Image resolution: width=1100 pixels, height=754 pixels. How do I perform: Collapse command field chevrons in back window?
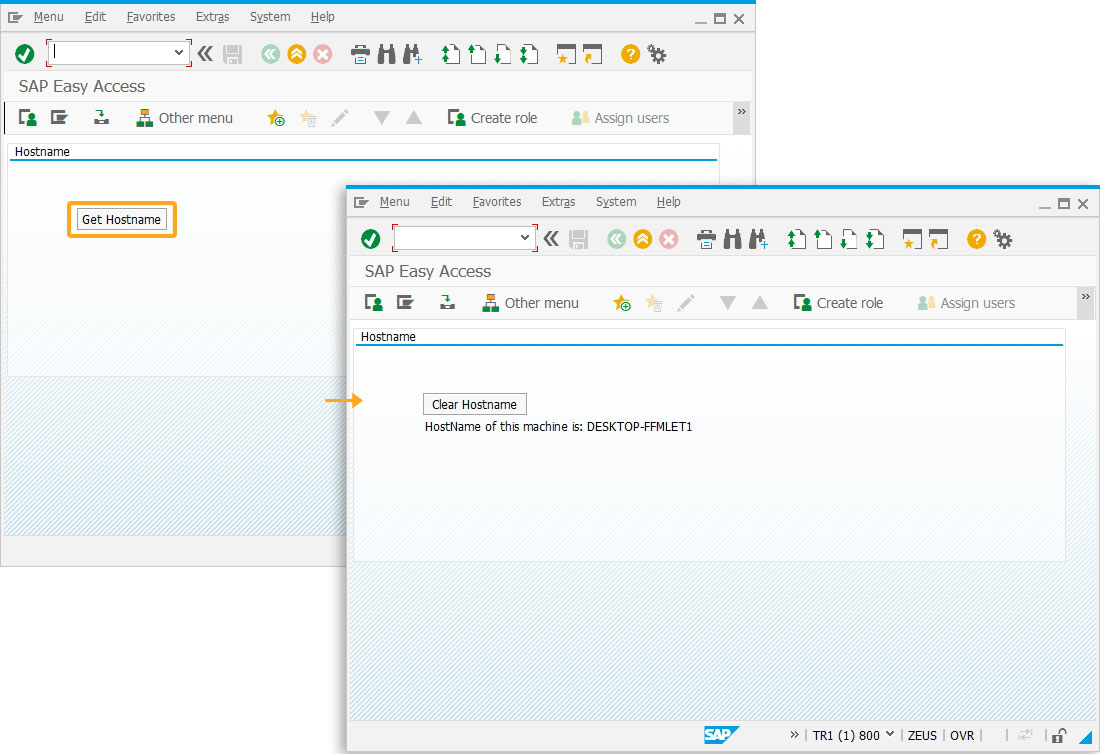(x=205, y=54)
